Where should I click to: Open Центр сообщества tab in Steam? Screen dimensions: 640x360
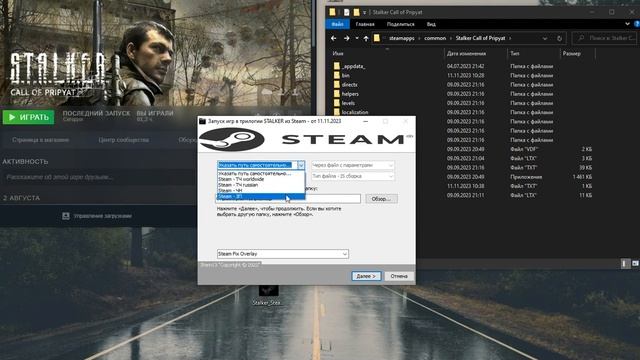coord(123,140)
